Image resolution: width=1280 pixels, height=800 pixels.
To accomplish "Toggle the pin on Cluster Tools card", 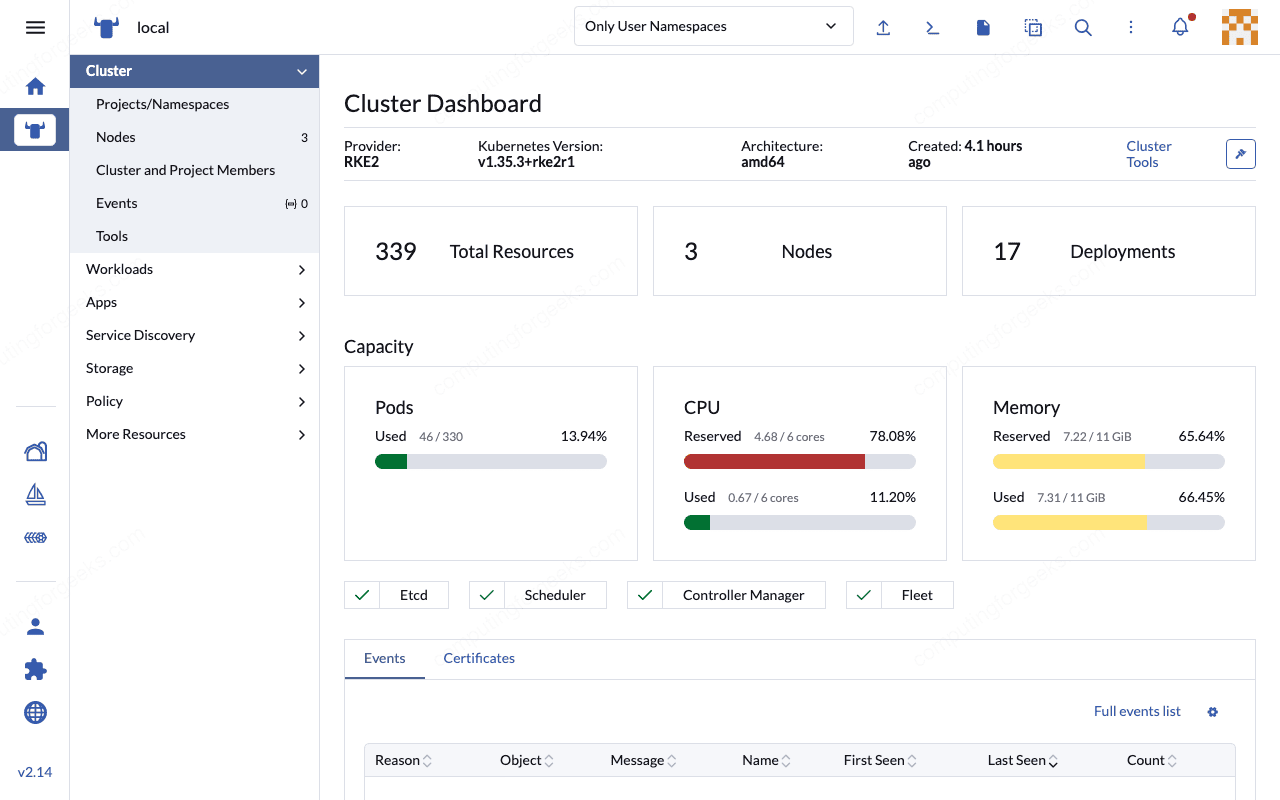I will (x=1240, y=154).
